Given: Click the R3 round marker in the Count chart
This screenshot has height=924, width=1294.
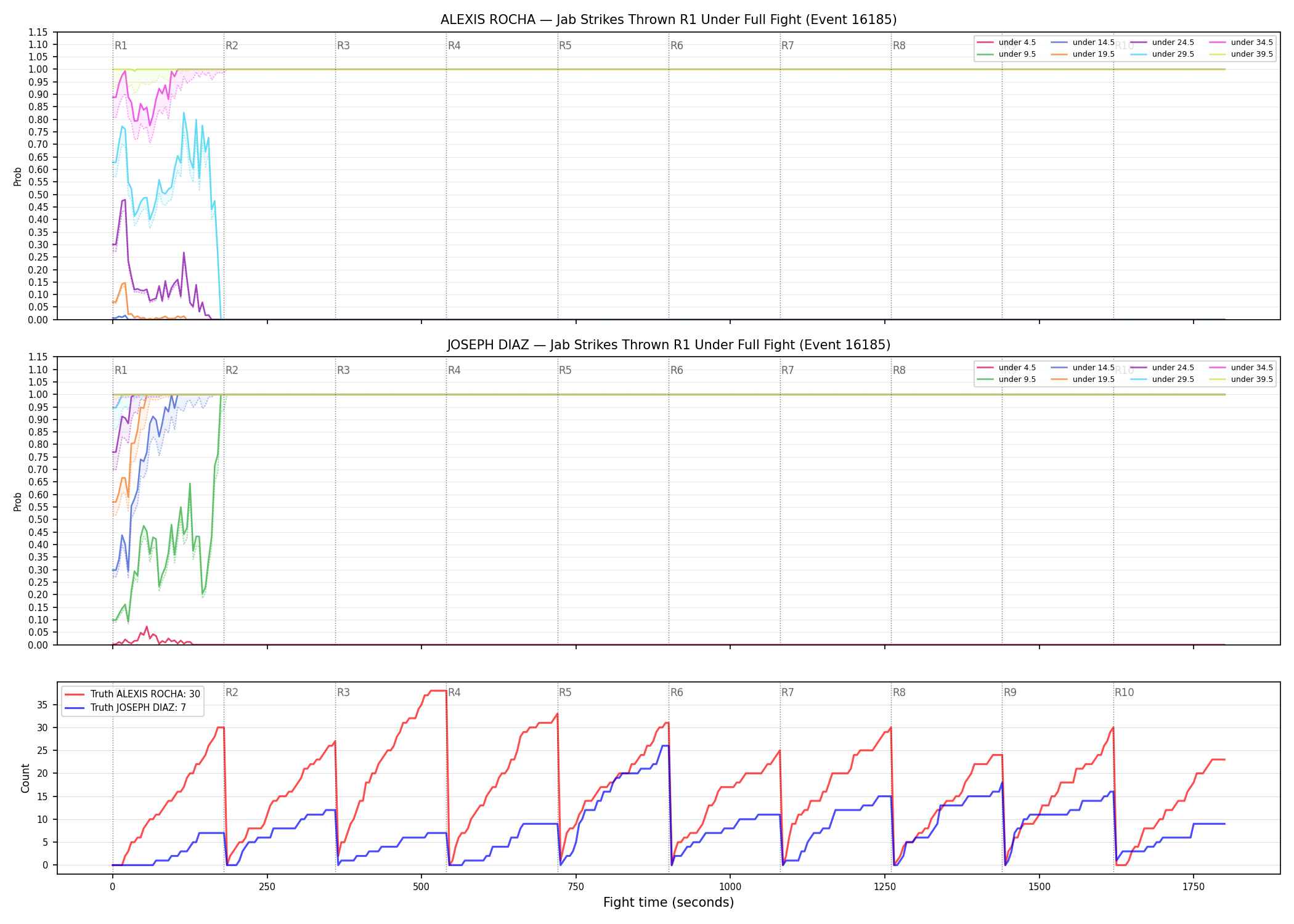Looking at the screenshot, I should coord(343,692).
